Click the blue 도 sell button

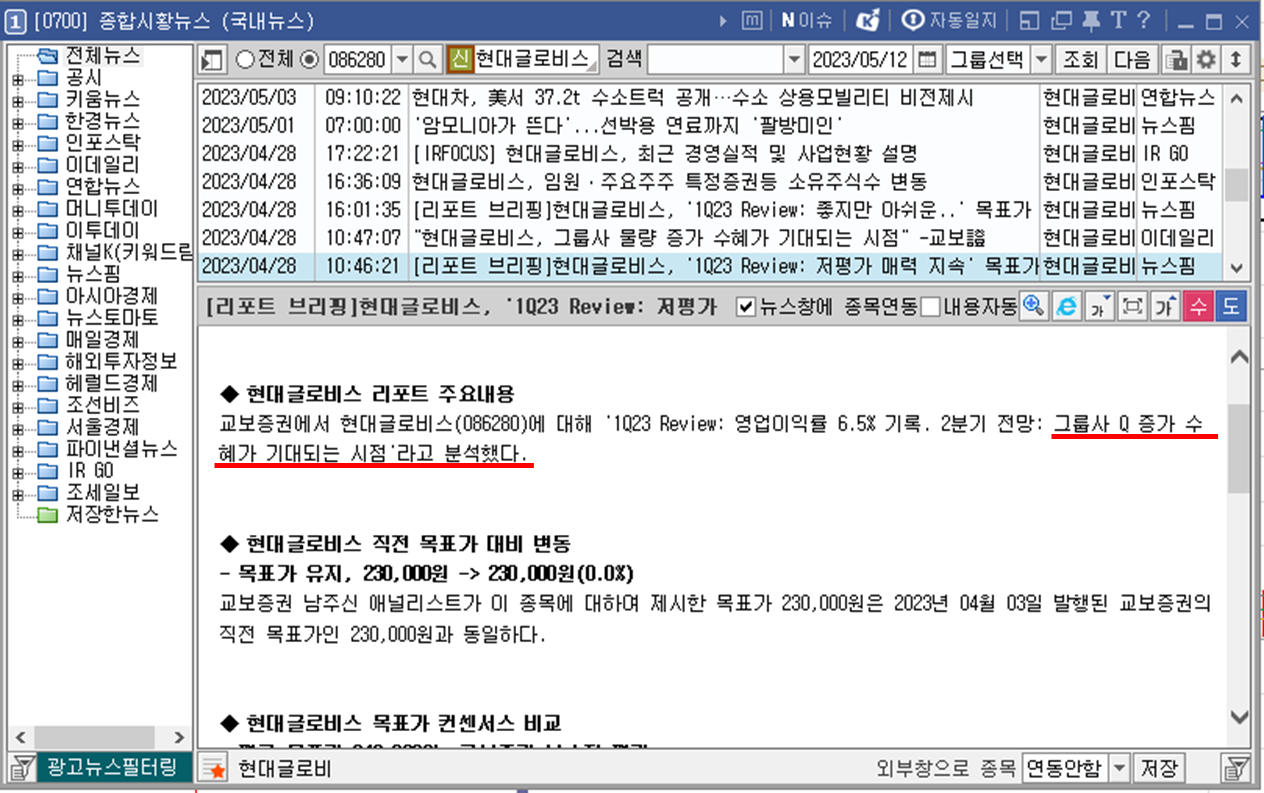tap(1230, 307)
